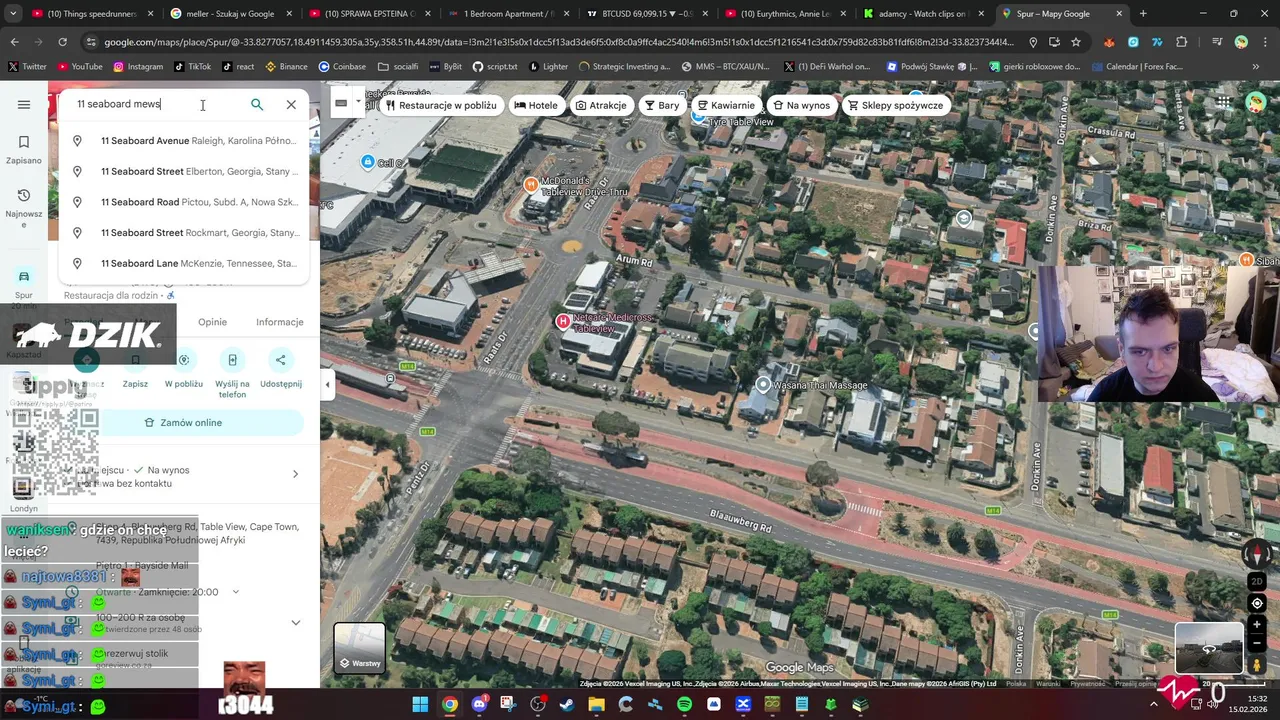Filter by Sklepy spożywcze chip
Viewport: 1280px width, 720px height.
pyautogui.click(x=896, y=105)
